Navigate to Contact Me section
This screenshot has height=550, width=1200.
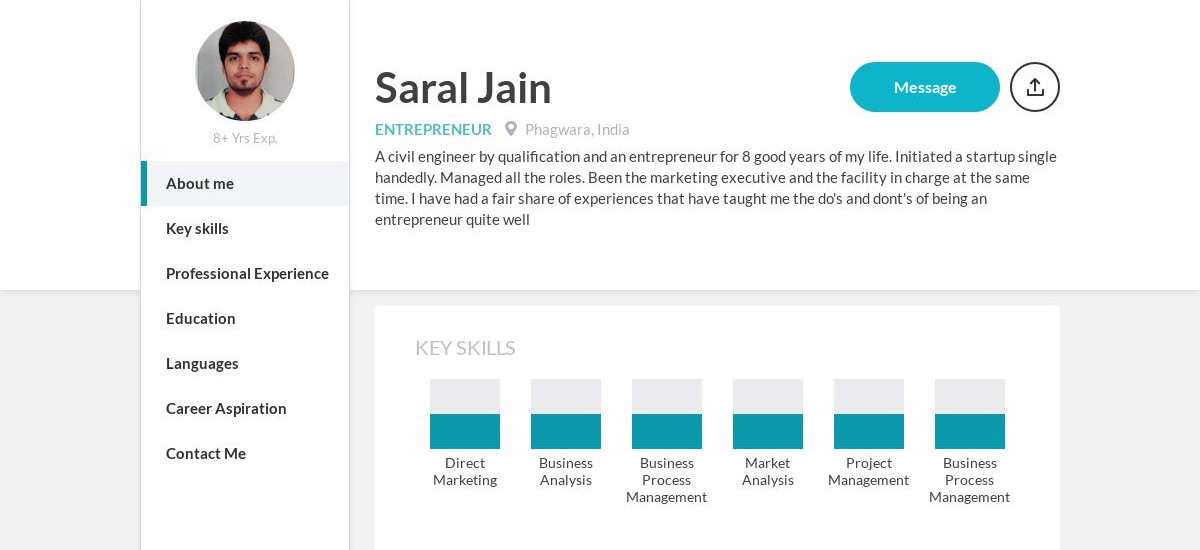tap(245, 453)
